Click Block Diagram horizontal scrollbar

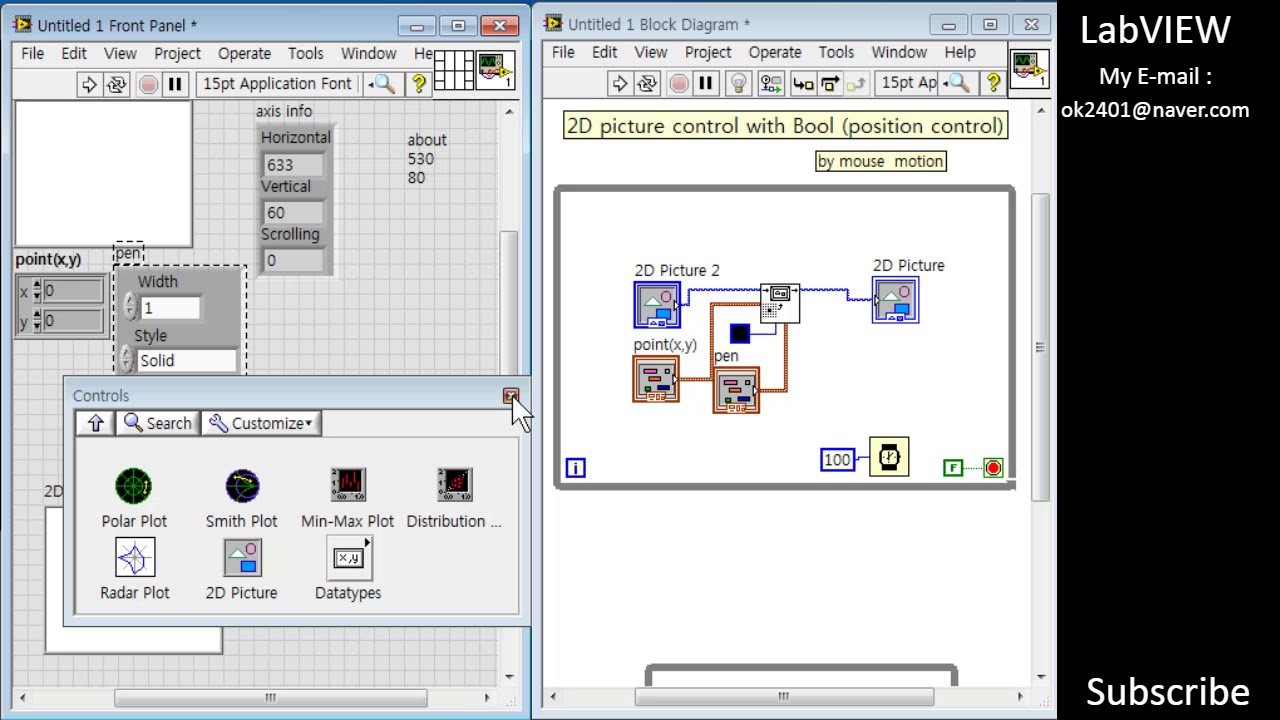pyautogui.click(x=783, y=697)
